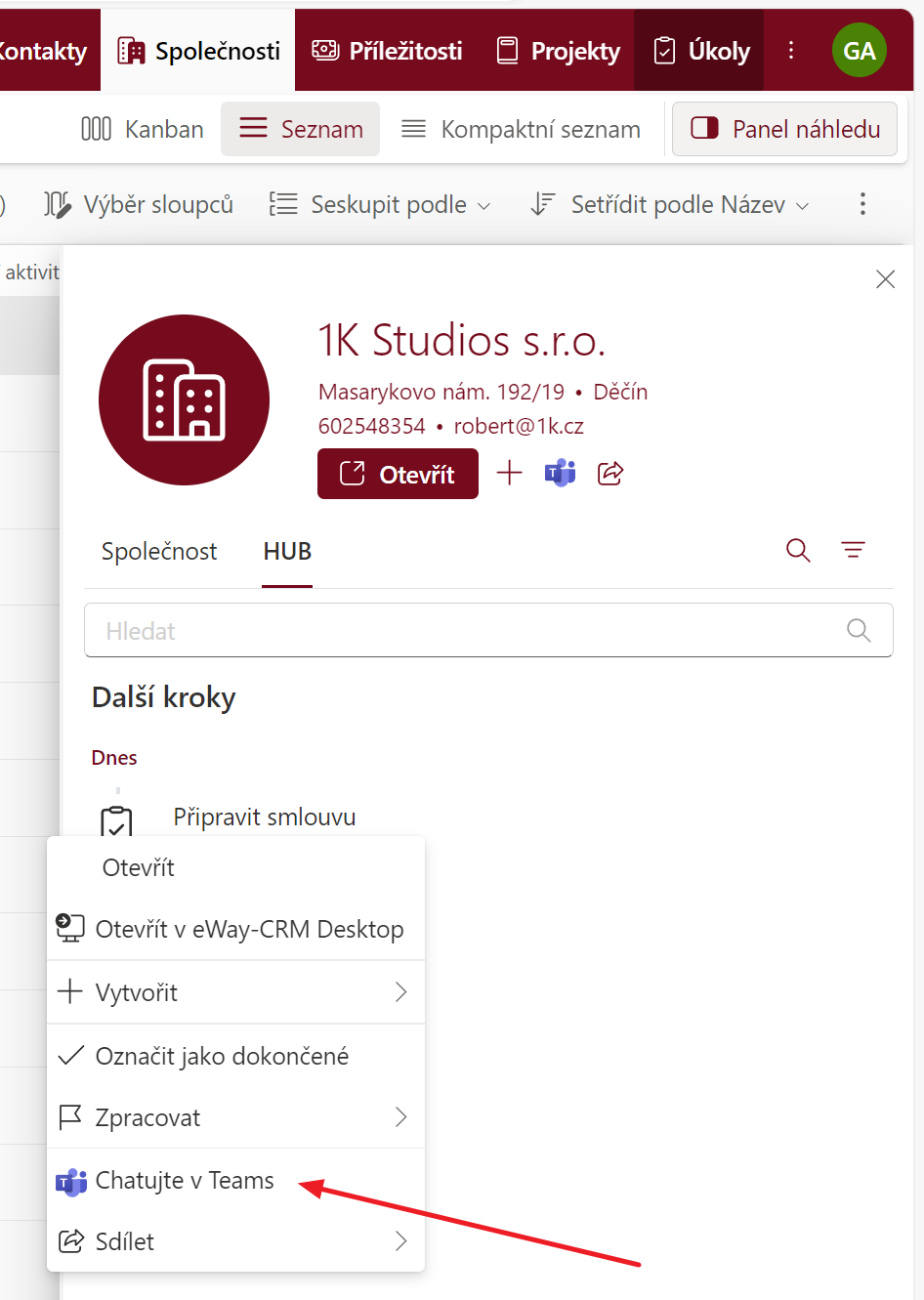Choose Otevřít in context menu
Screen dimensions: 924x1300
[236, 867]
